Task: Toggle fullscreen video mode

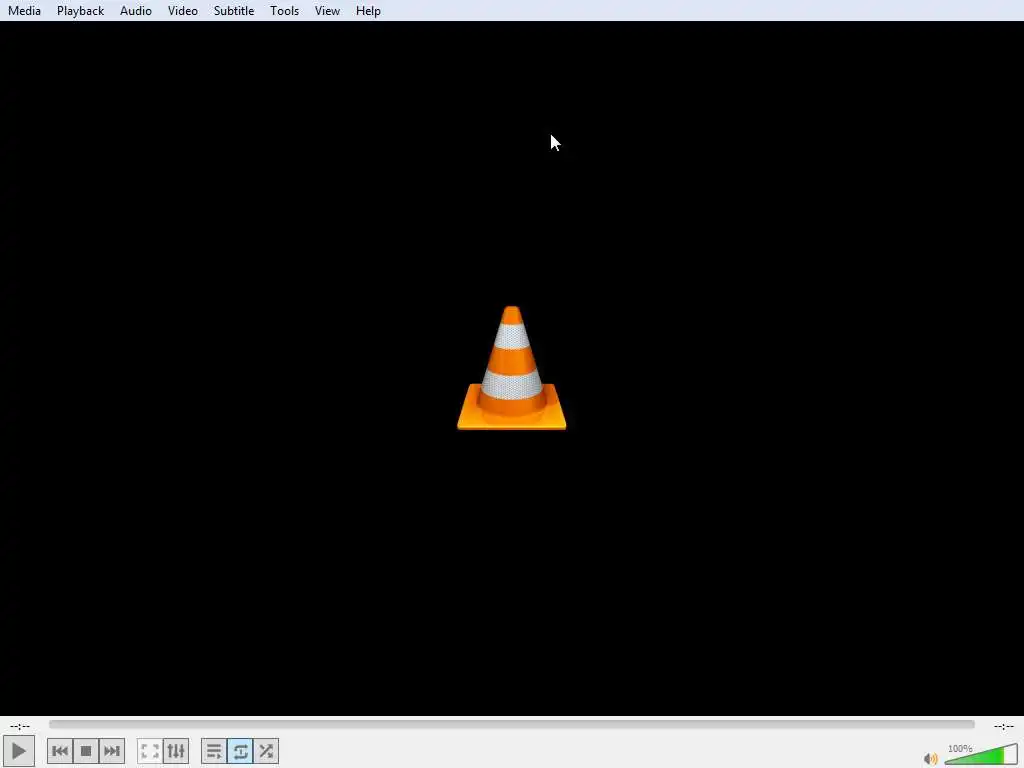Action: pos(150,751)
